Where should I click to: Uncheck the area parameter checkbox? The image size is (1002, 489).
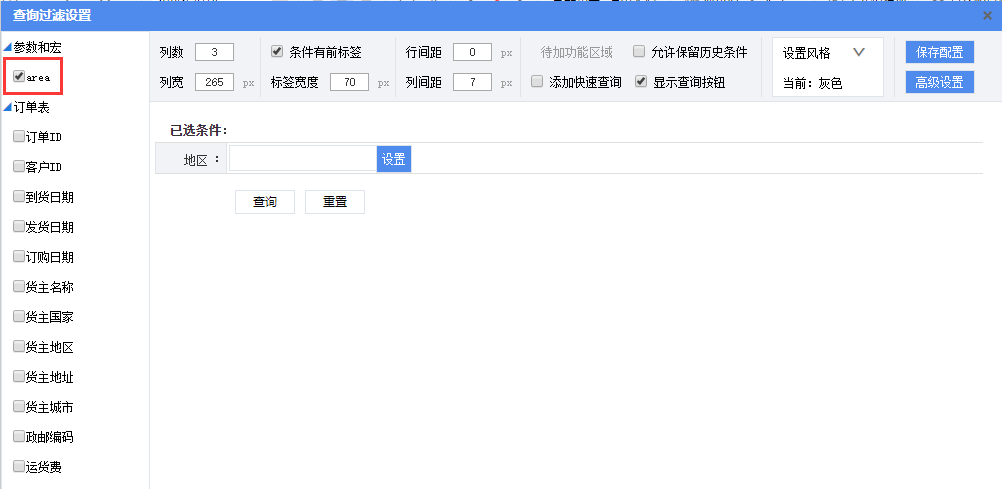point(19,76)
